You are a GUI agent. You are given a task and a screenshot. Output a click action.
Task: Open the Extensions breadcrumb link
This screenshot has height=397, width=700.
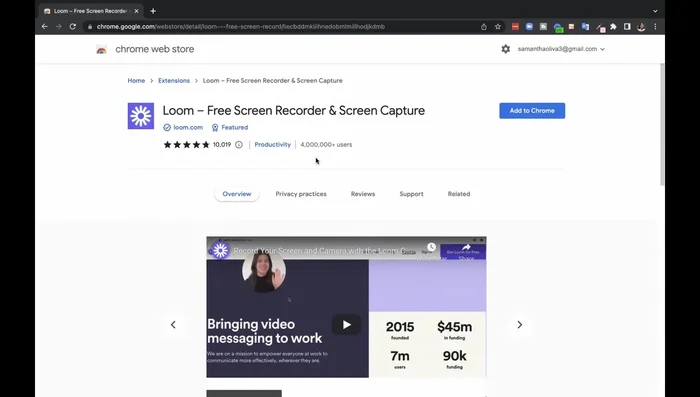point(174,81)
